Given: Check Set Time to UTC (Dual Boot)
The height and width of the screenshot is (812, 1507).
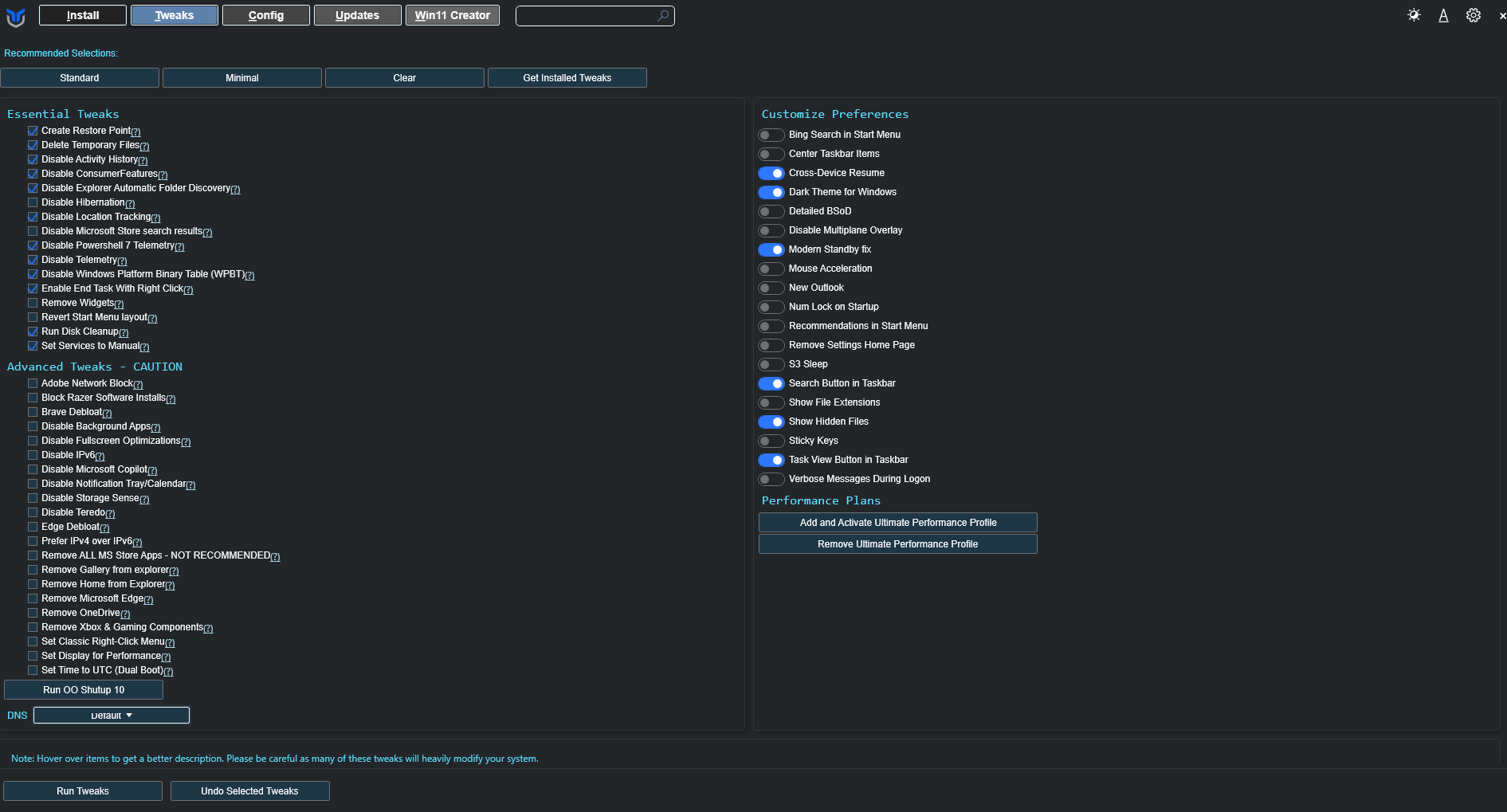Looking at the screenshot, I should (x=33, y=670).
